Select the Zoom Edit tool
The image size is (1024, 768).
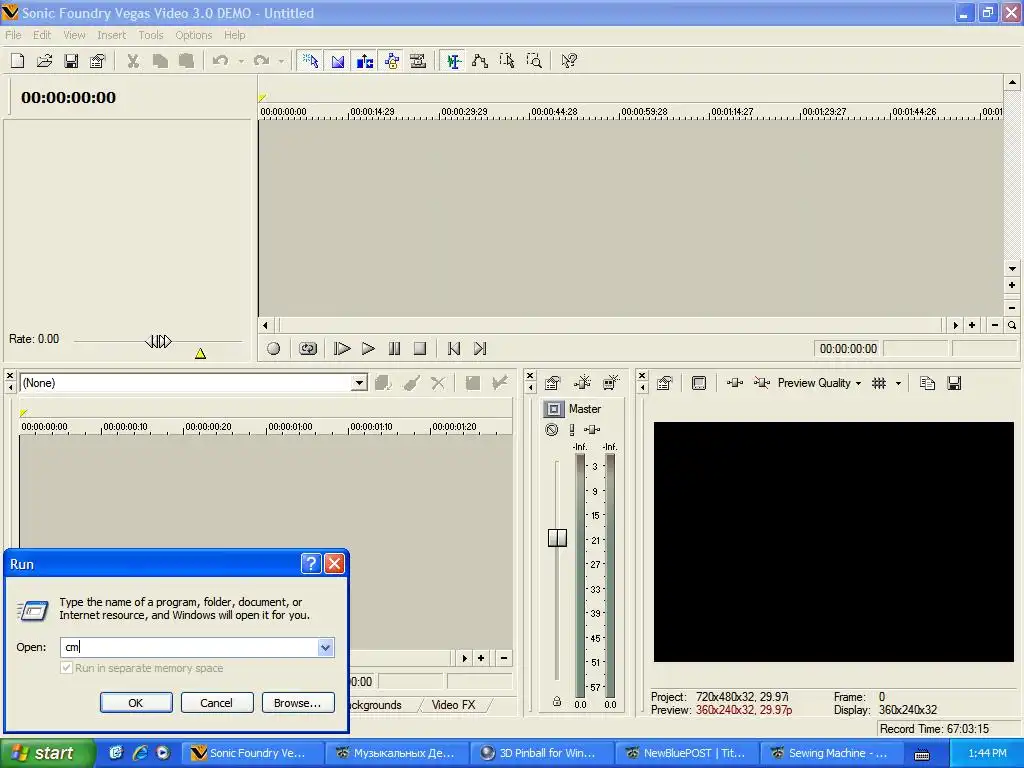(534, 61)
